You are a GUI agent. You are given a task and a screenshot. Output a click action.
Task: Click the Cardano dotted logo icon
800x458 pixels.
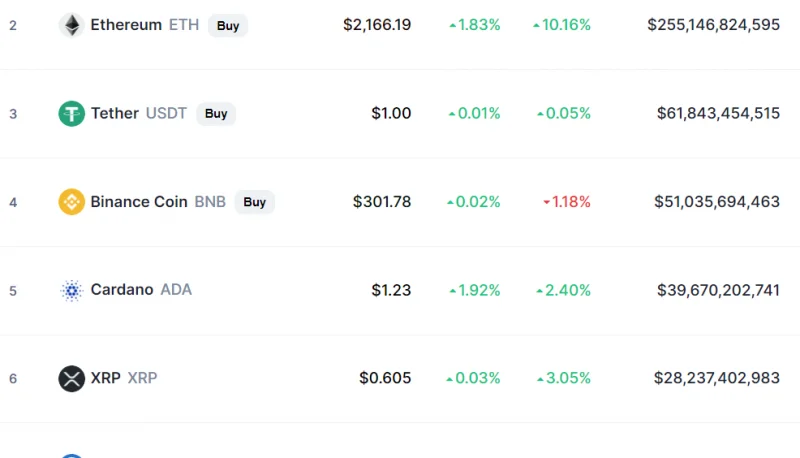(71, 290)
